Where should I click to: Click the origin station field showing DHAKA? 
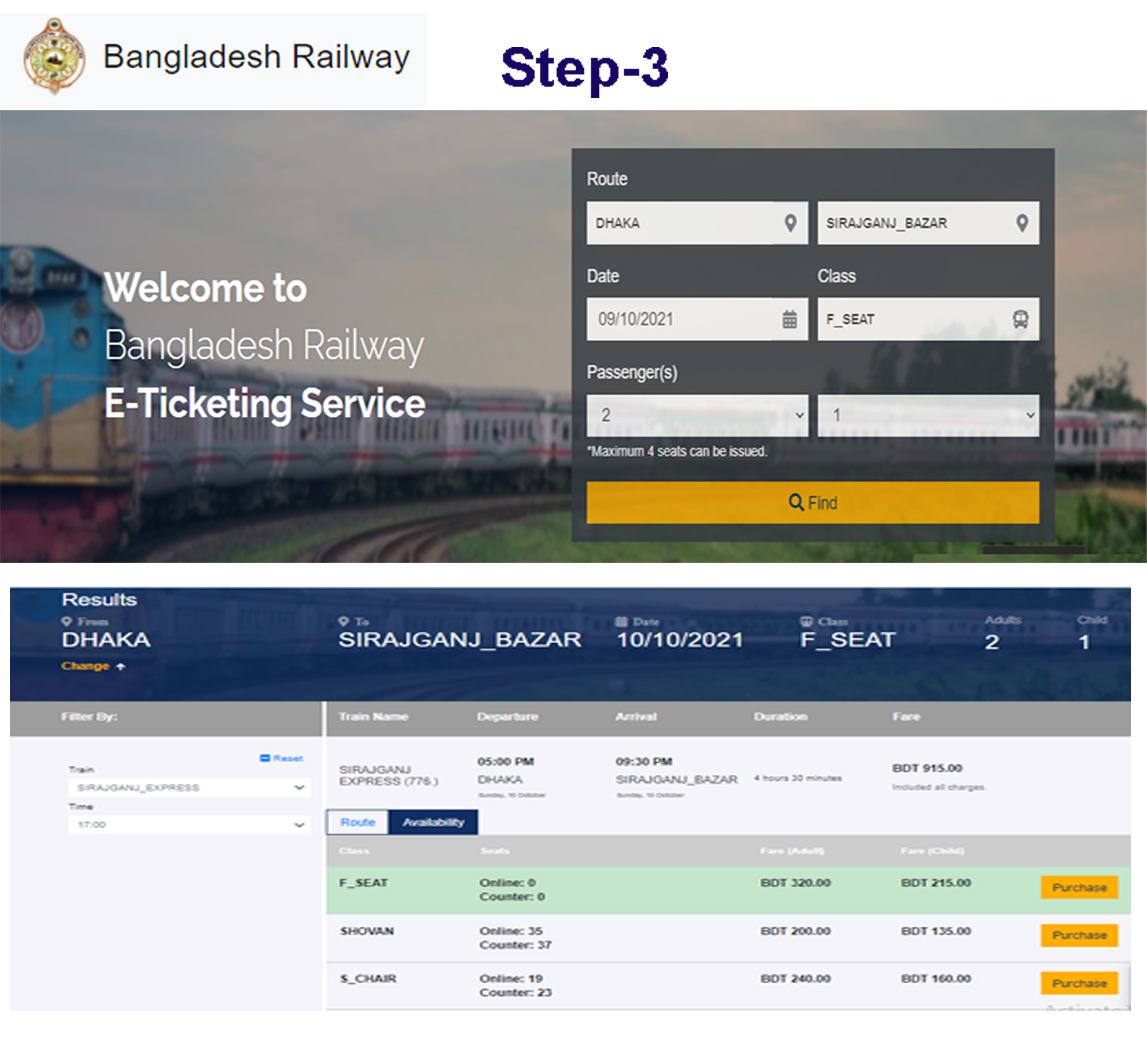(x=697, y=223)
